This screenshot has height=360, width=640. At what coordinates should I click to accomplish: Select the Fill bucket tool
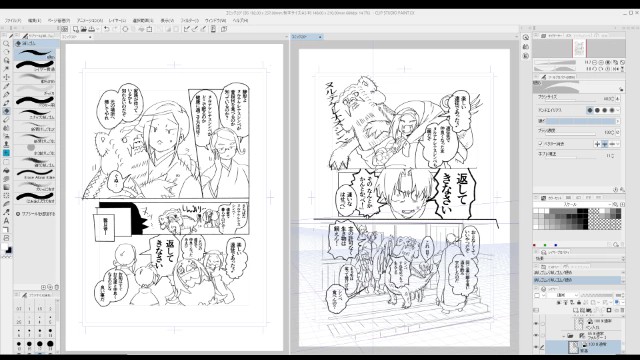coord(6,170)
